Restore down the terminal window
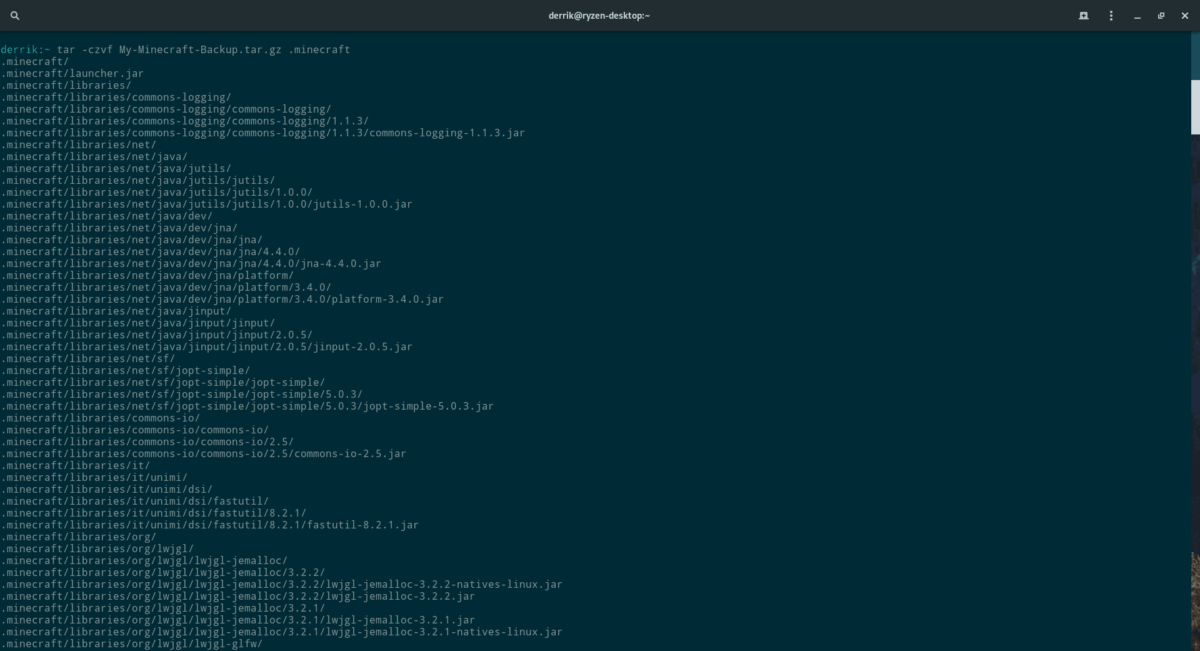1200x651 pixels. tap(1161, 16)
